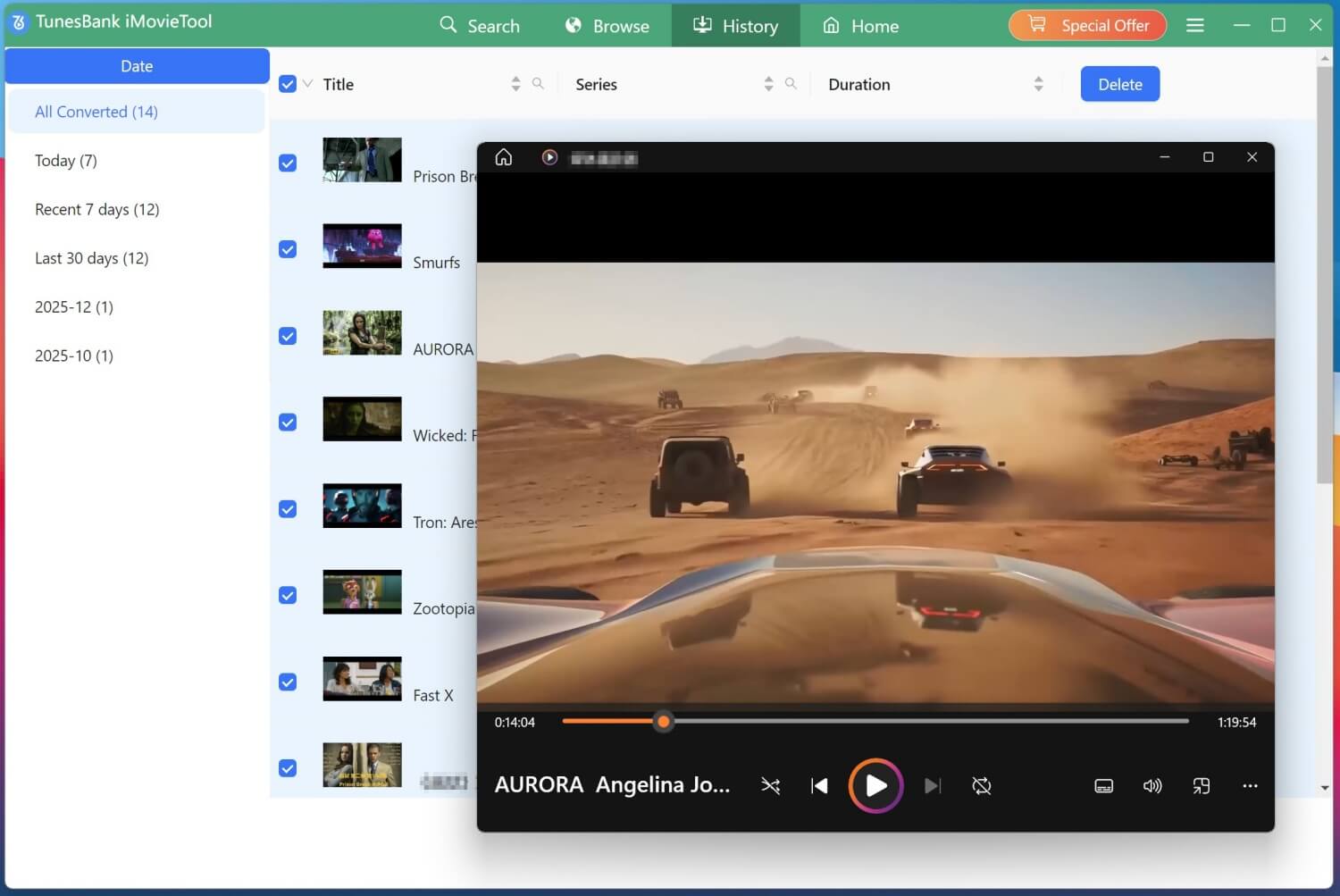The width and height of the screenshot is (1340, 896).
Task: Click the TunesBank iMovieTool logo icon
Action: [19, 22]
